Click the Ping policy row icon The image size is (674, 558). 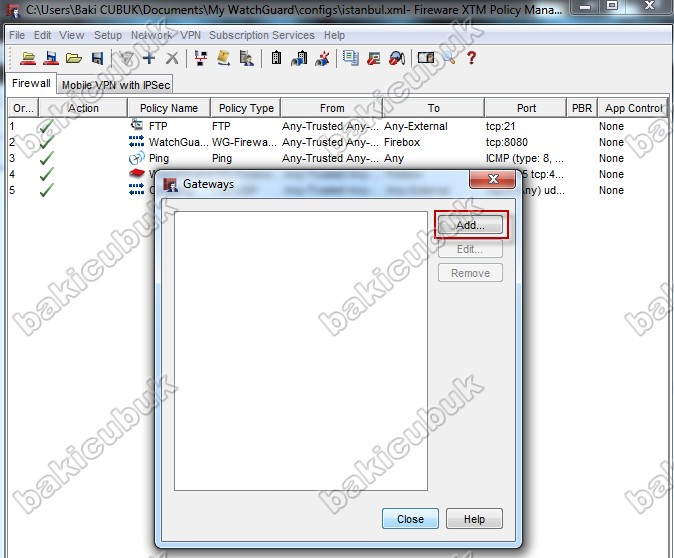[x=137, y=158]
